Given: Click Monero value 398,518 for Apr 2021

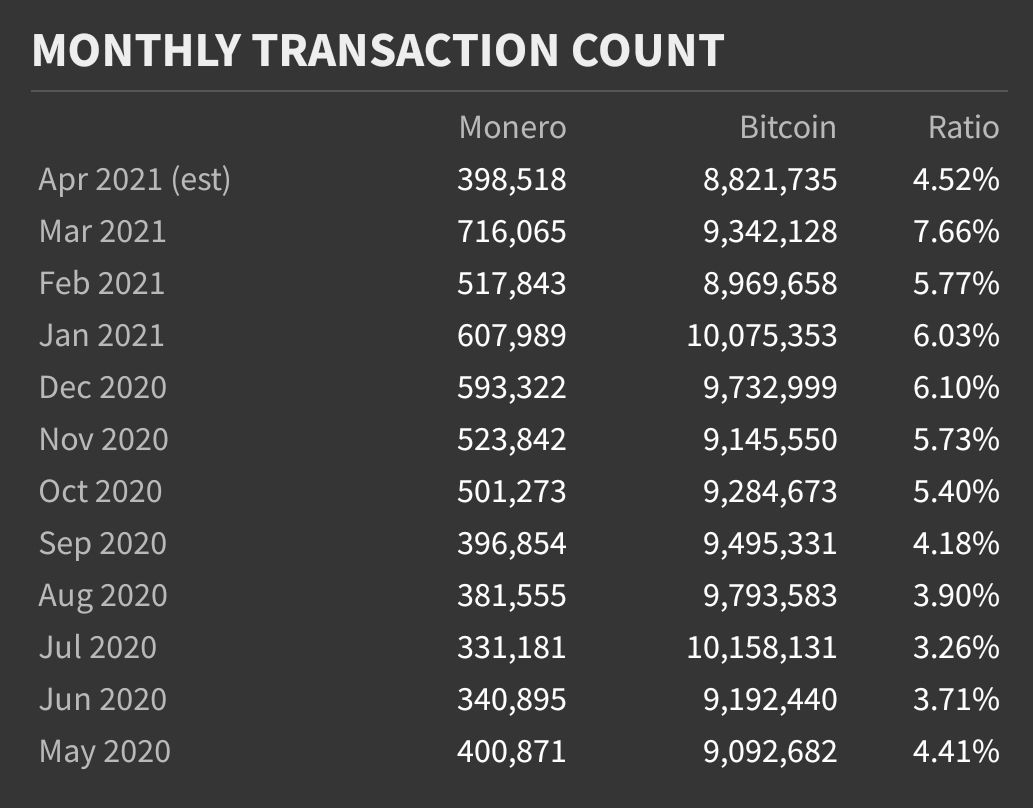Looking at the screenshot, I should tap(512, 180).
